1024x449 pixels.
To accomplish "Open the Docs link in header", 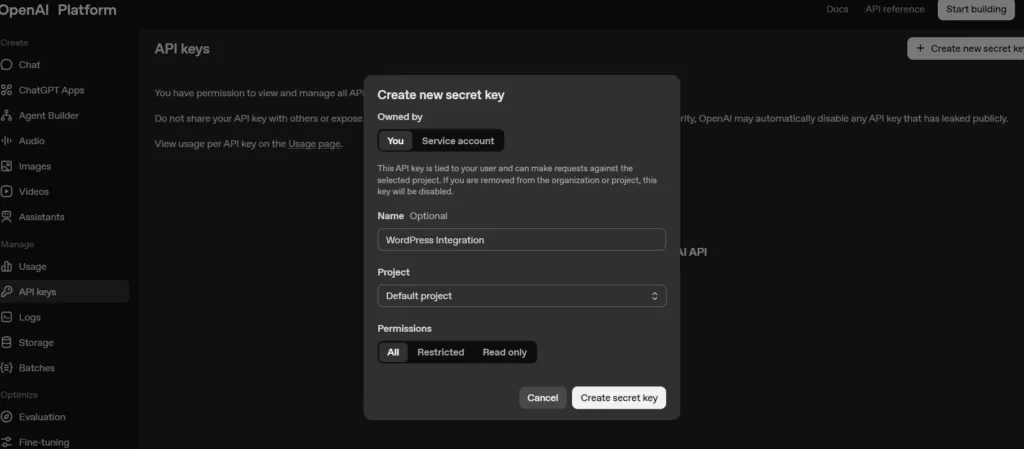I will (837, 9).
